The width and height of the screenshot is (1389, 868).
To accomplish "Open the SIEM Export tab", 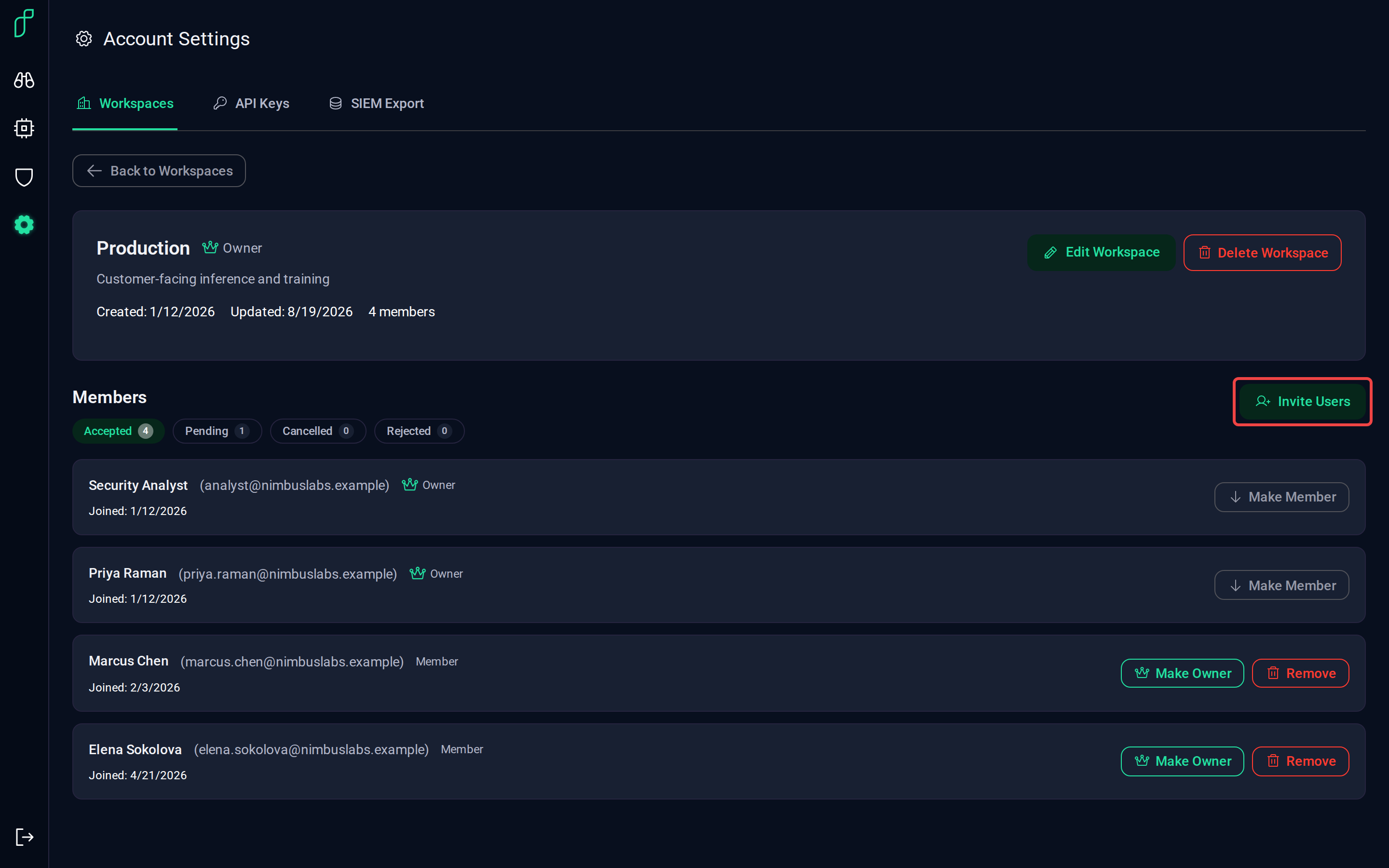I will click(x=377, y=103).
